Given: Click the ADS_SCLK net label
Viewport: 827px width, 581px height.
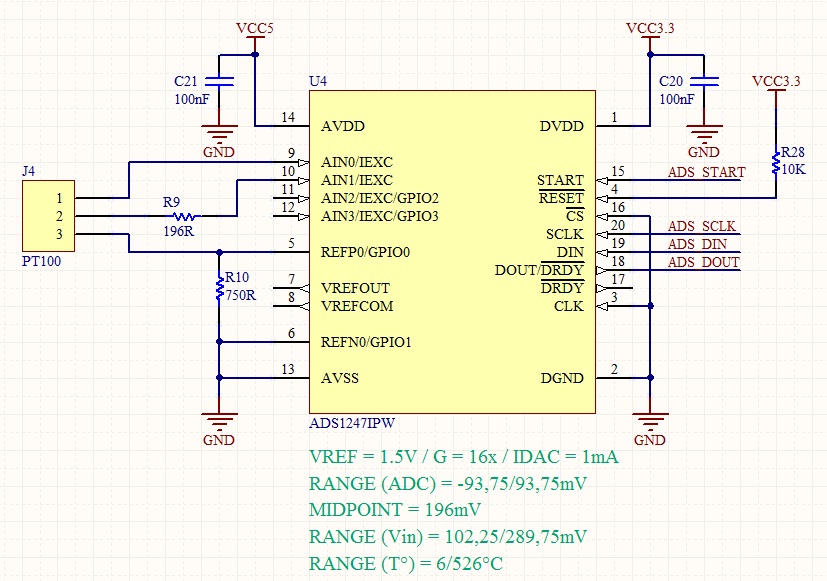Looking at the screenshot, I should [701, 226].
